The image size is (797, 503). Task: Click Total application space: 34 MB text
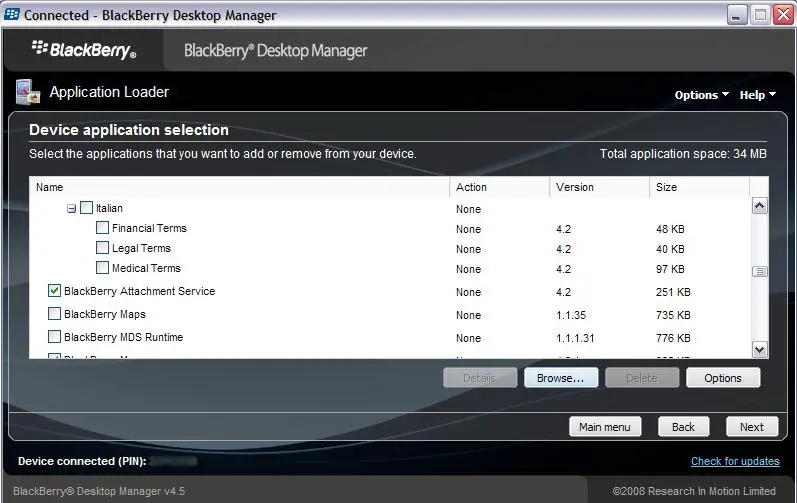[683, 153]
